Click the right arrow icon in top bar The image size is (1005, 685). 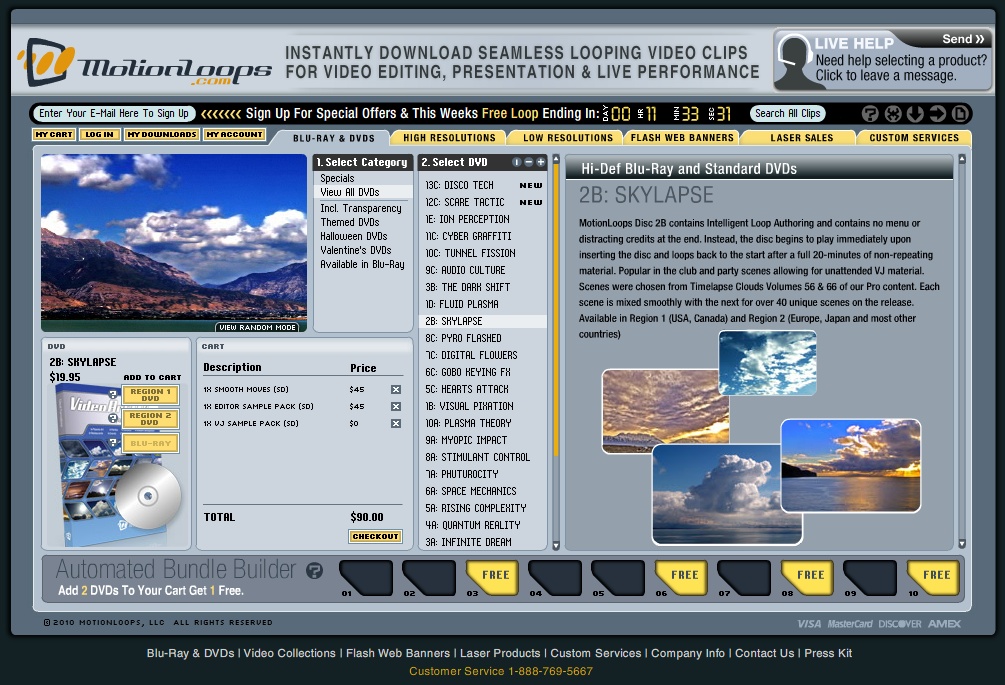pyautogui.click(x=938, y=113)
